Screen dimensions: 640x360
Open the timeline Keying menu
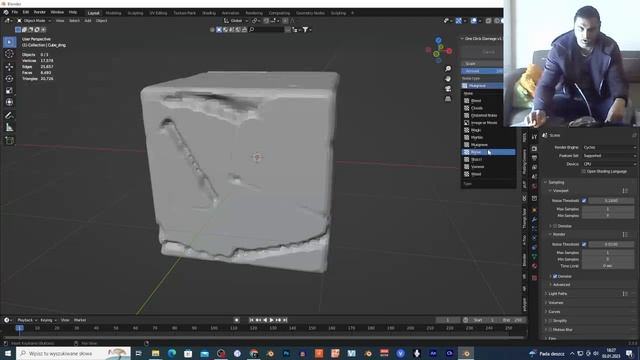coord(48,320)
